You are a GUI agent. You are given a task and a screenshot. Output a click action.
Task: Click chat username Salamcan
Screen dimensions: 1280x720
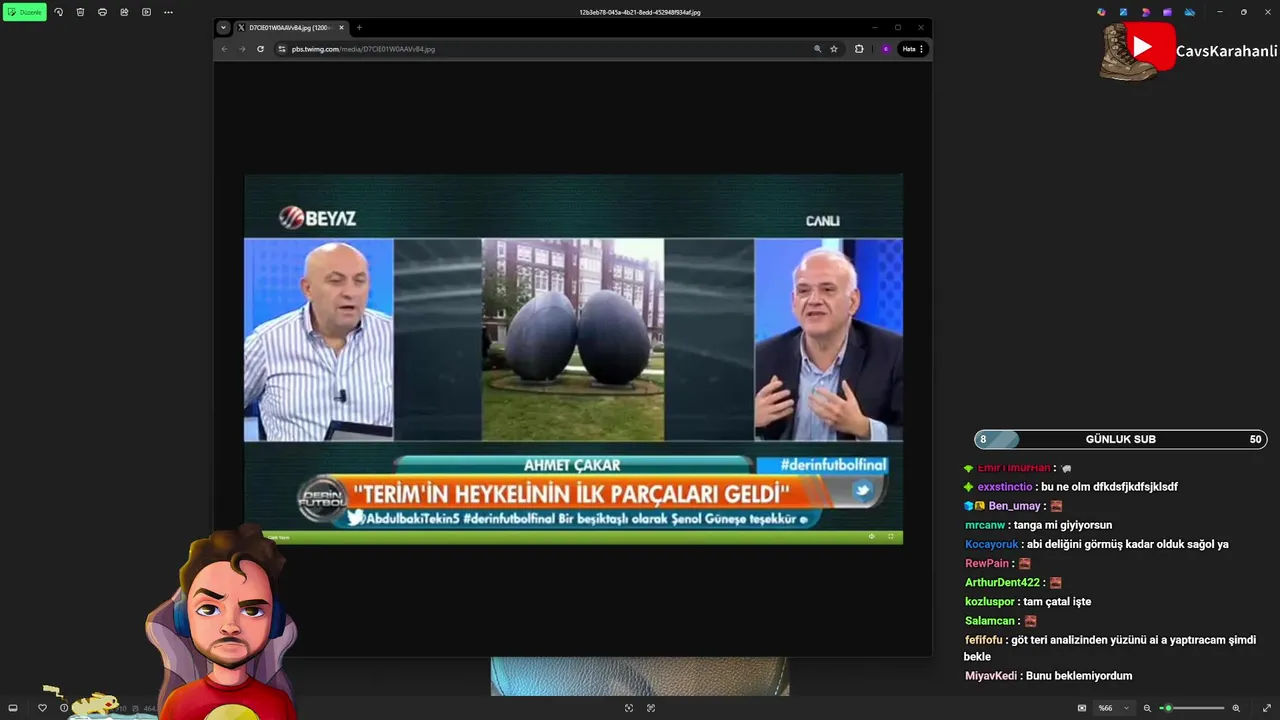pos(991,621)
